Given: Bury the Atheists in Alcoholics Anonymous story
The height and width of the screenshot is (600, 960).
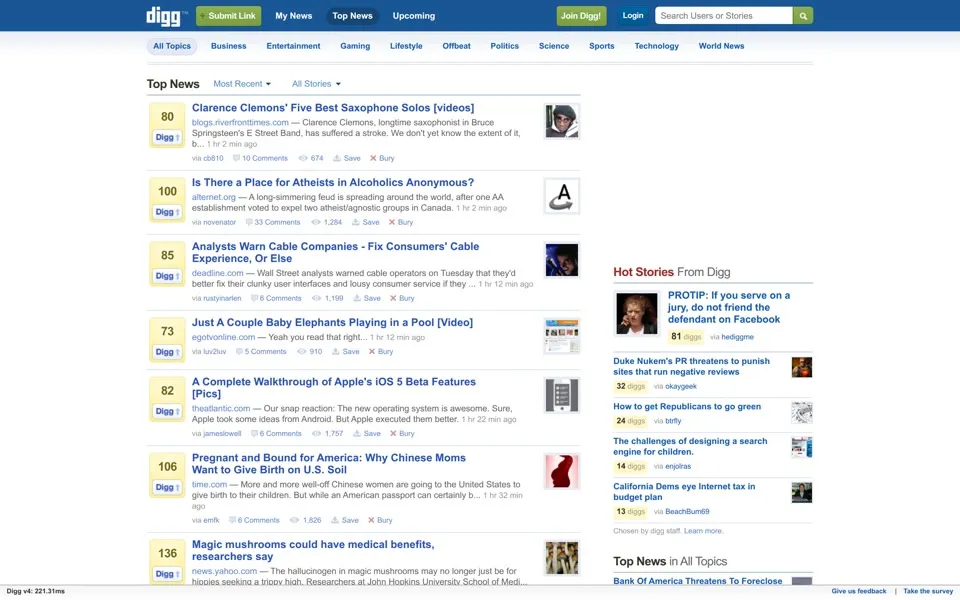Looking at the screenshot, I should point(401,222).
